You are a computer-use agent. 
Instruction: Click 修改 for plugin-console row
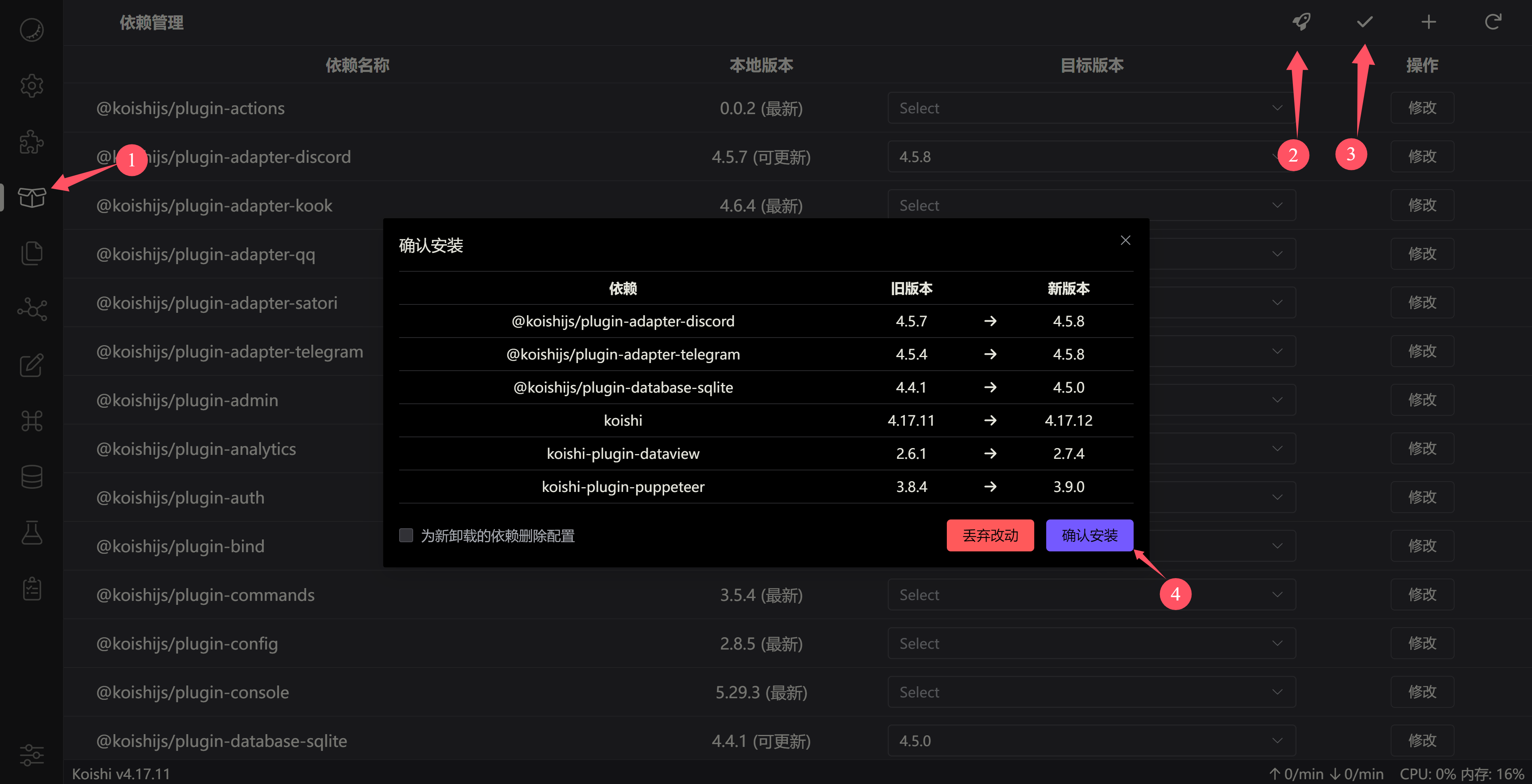1422,691
